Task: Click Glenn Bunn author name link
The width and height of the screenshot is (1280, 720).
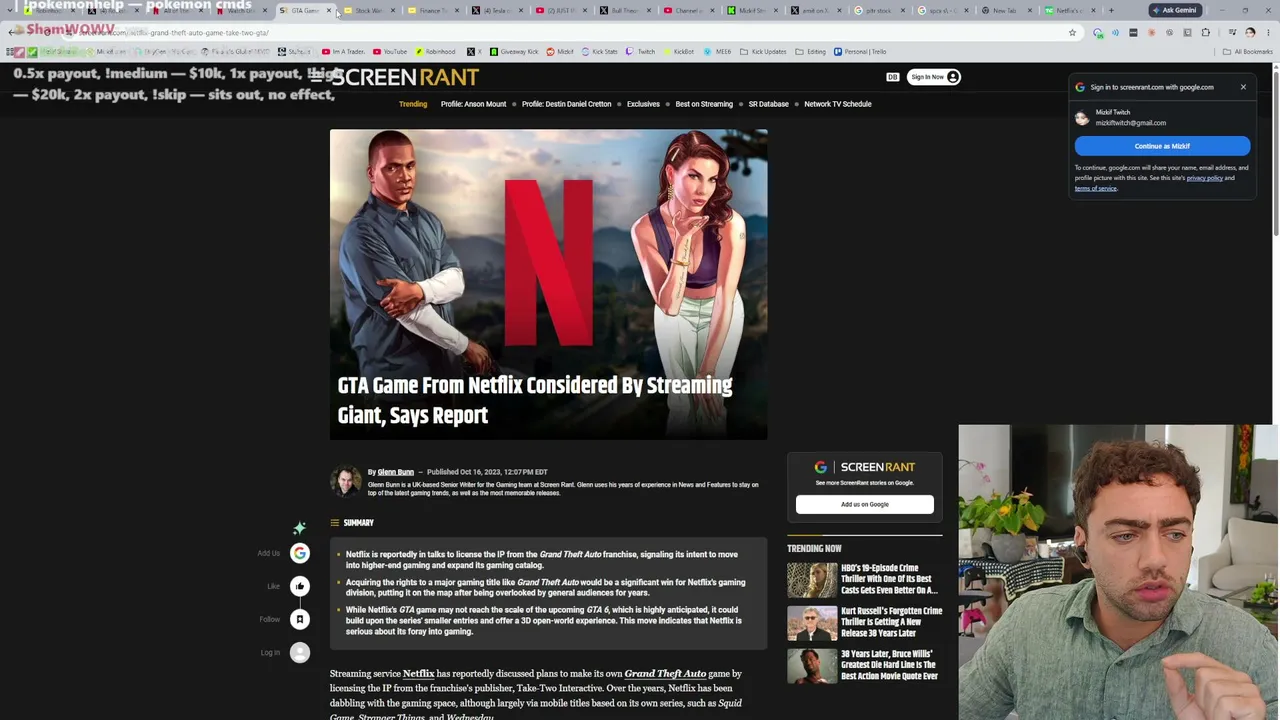Action: click(x=395, y=472)
